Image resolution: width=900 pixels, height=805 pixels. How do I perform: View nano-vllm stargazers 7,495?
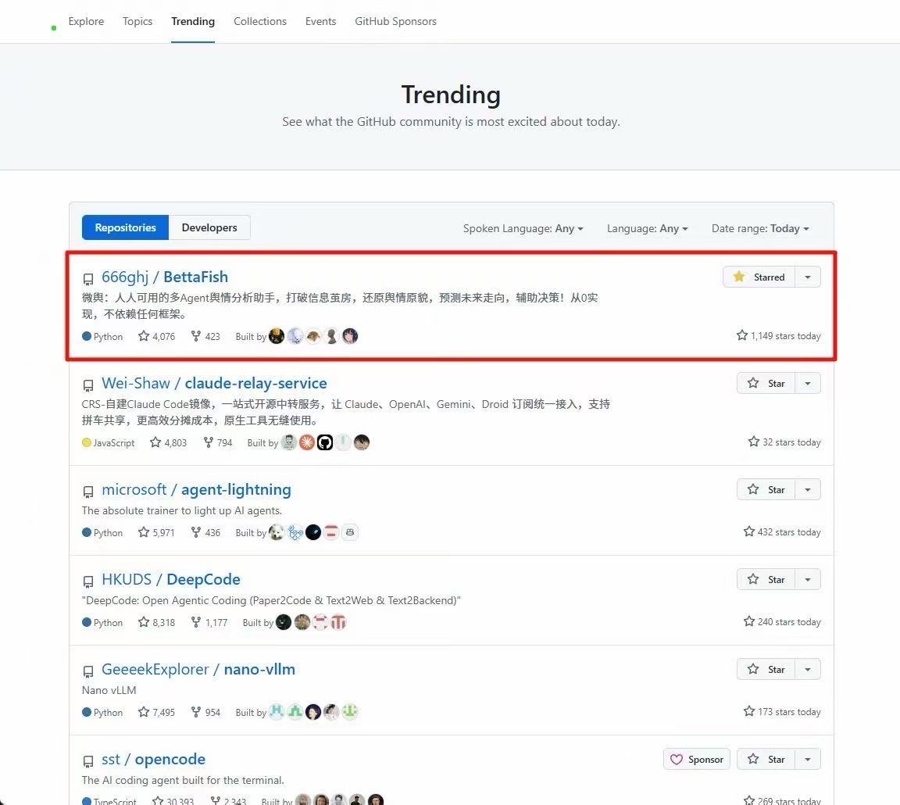click(x=157, y=713)
